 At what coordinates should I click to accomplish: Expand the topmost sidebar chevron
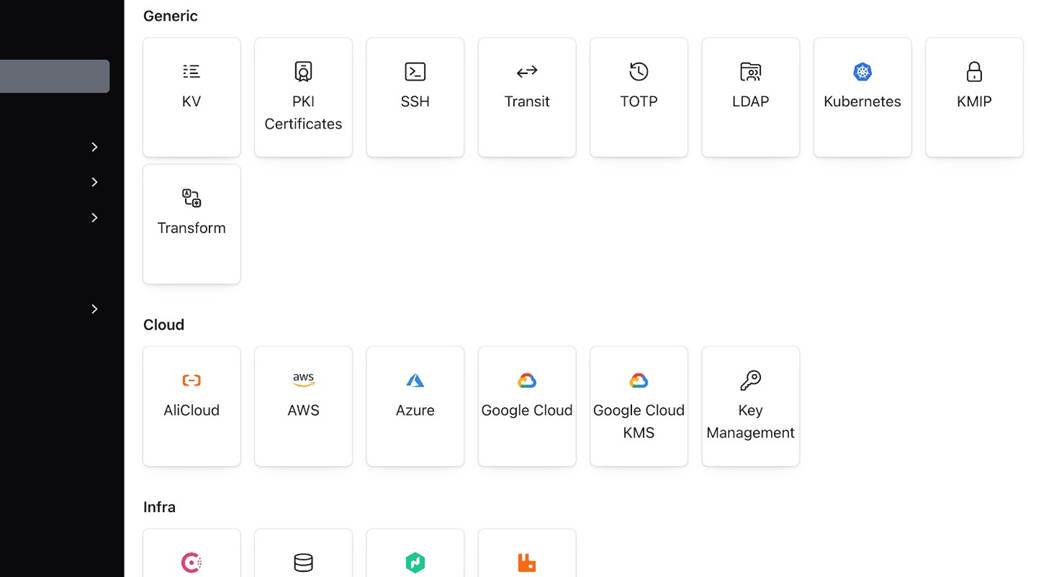pyautogui.click(x=94, y=147)
